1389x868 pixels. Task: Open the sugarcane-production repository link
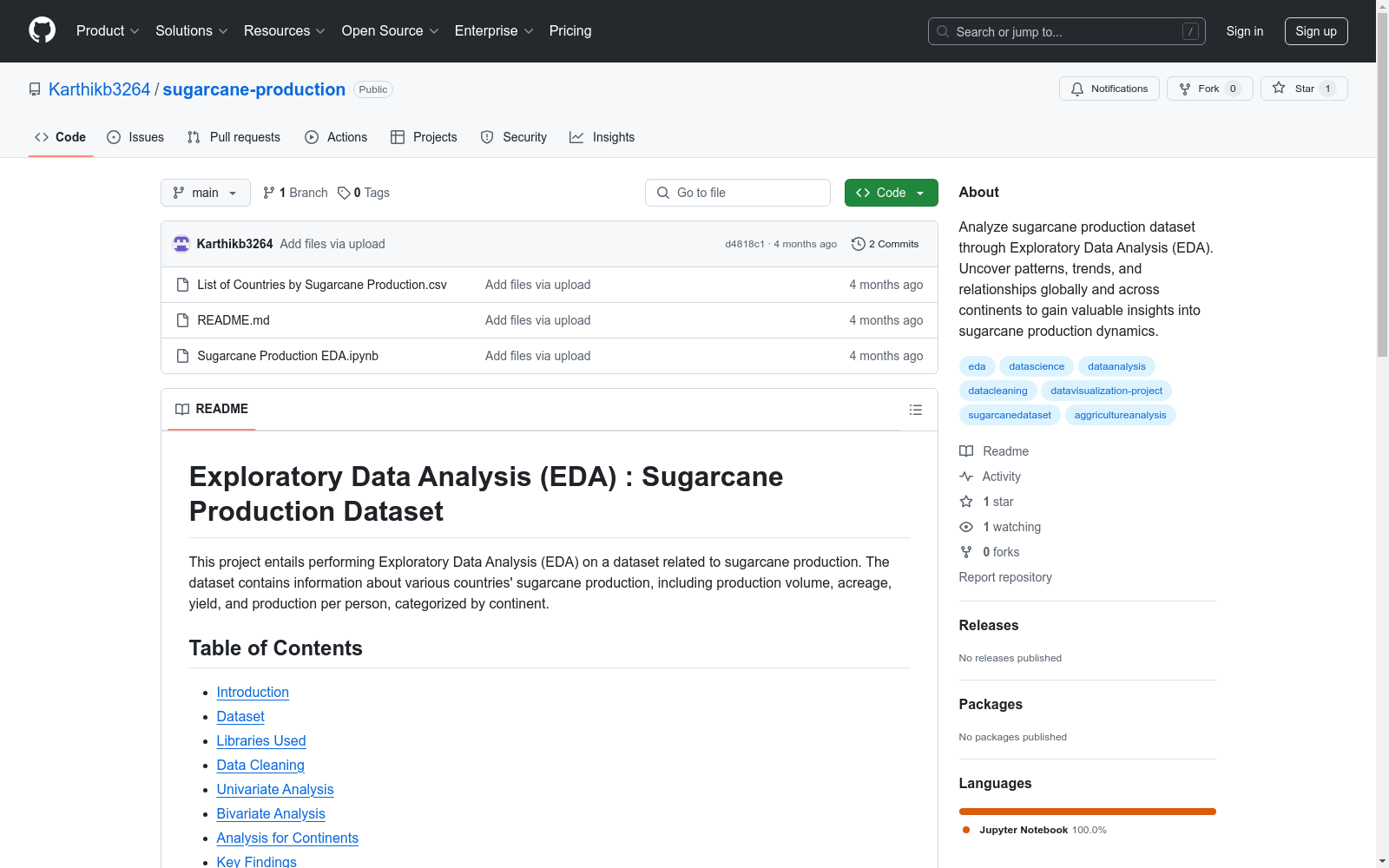(x=254, y=89)
